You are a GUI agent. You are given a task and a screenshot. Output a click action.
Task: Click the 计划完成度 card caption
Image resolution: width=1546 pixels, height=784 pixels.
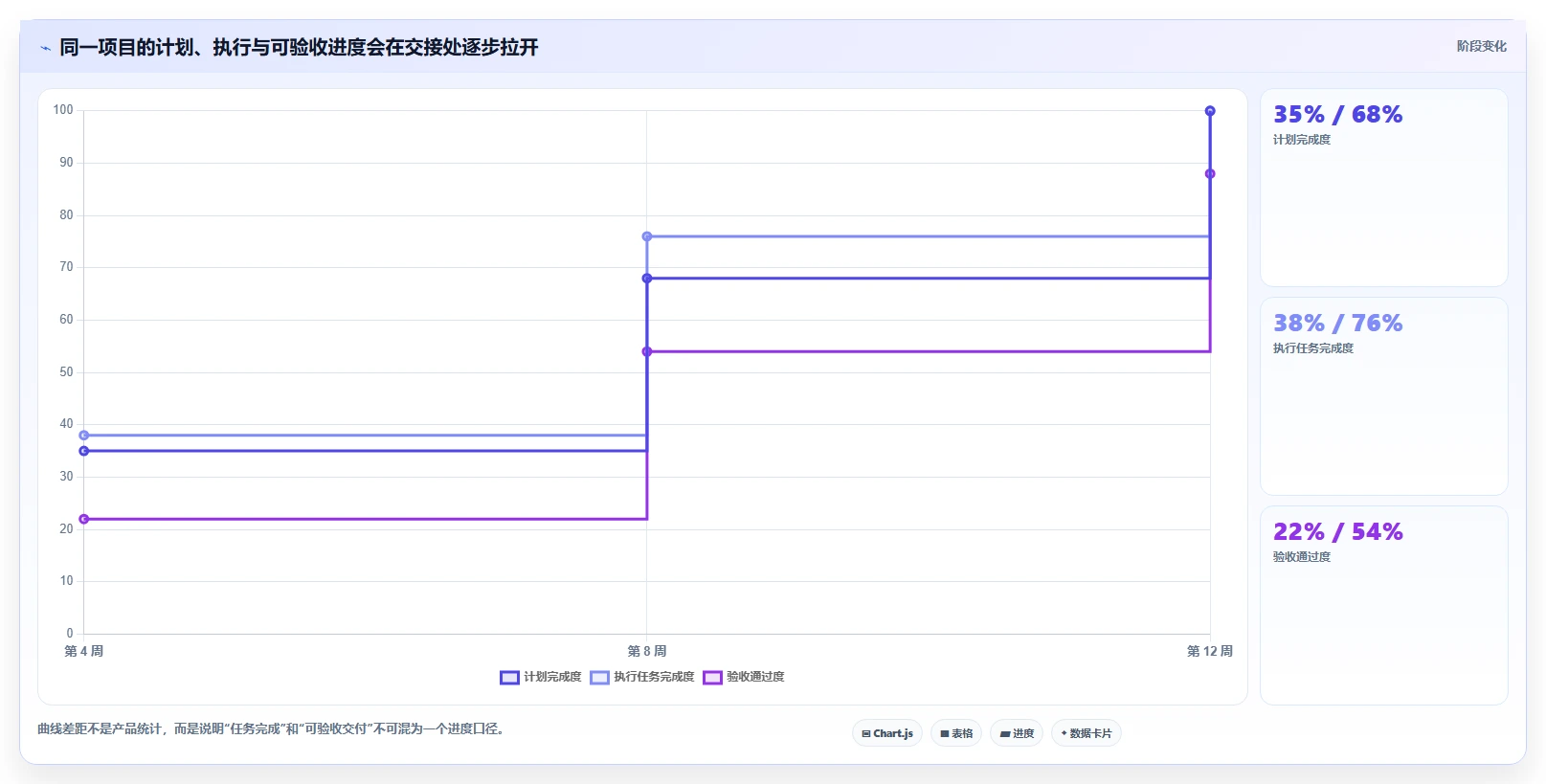click(x=1302, y=140)
